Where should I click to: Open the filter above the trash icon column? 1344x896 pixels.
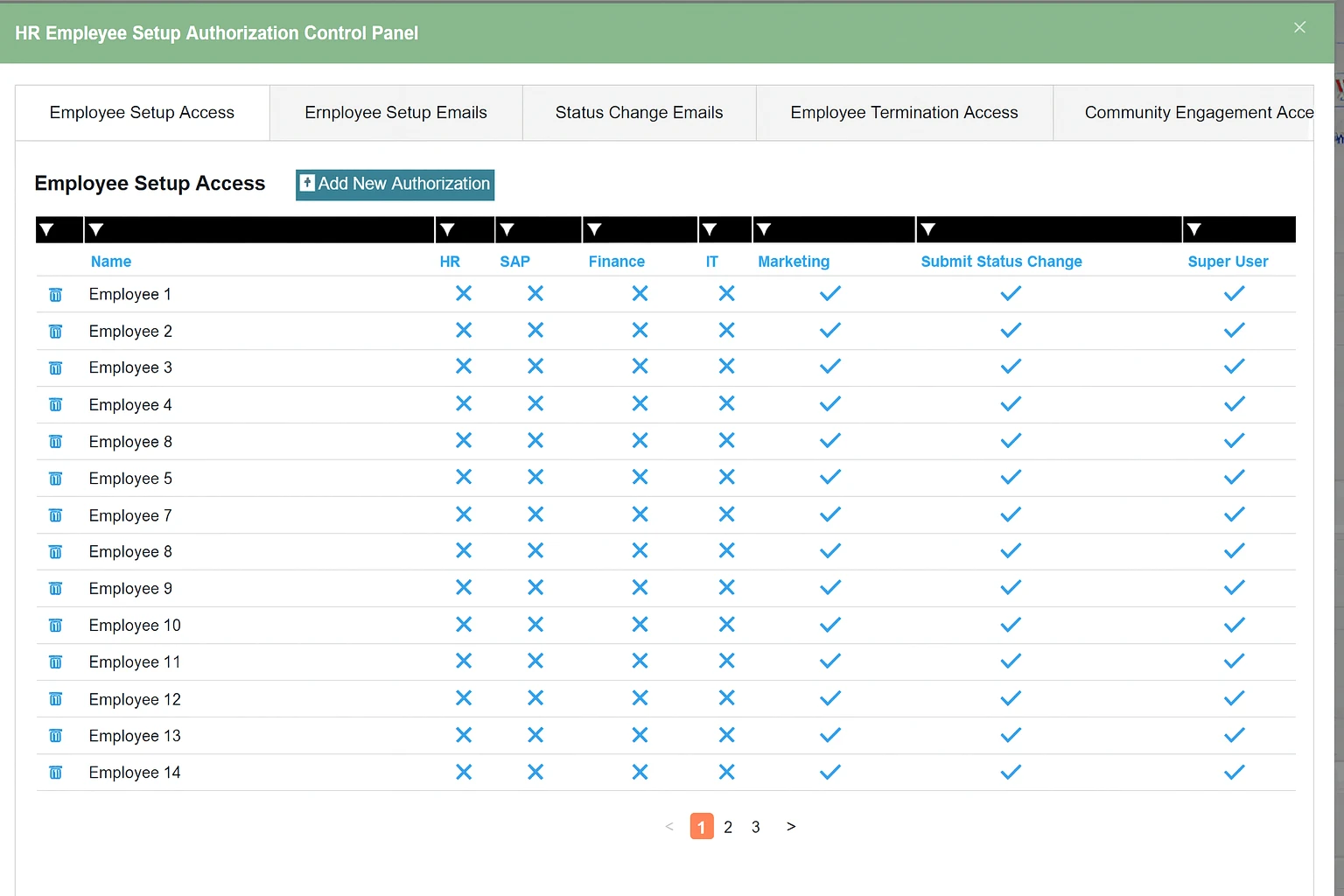click(x=47, y=229)
